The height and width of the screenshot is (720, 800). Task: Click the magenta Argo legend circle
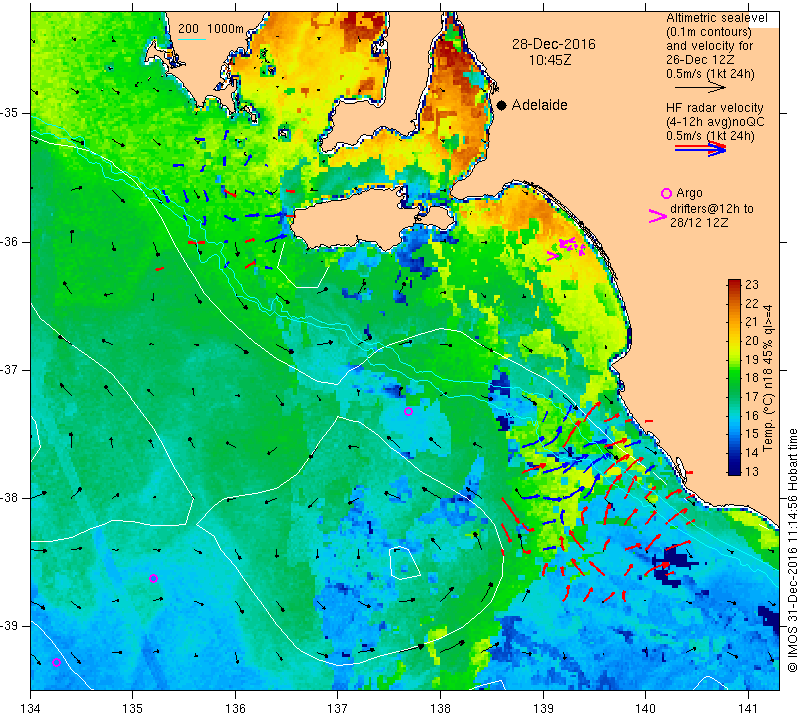[666, 193]
